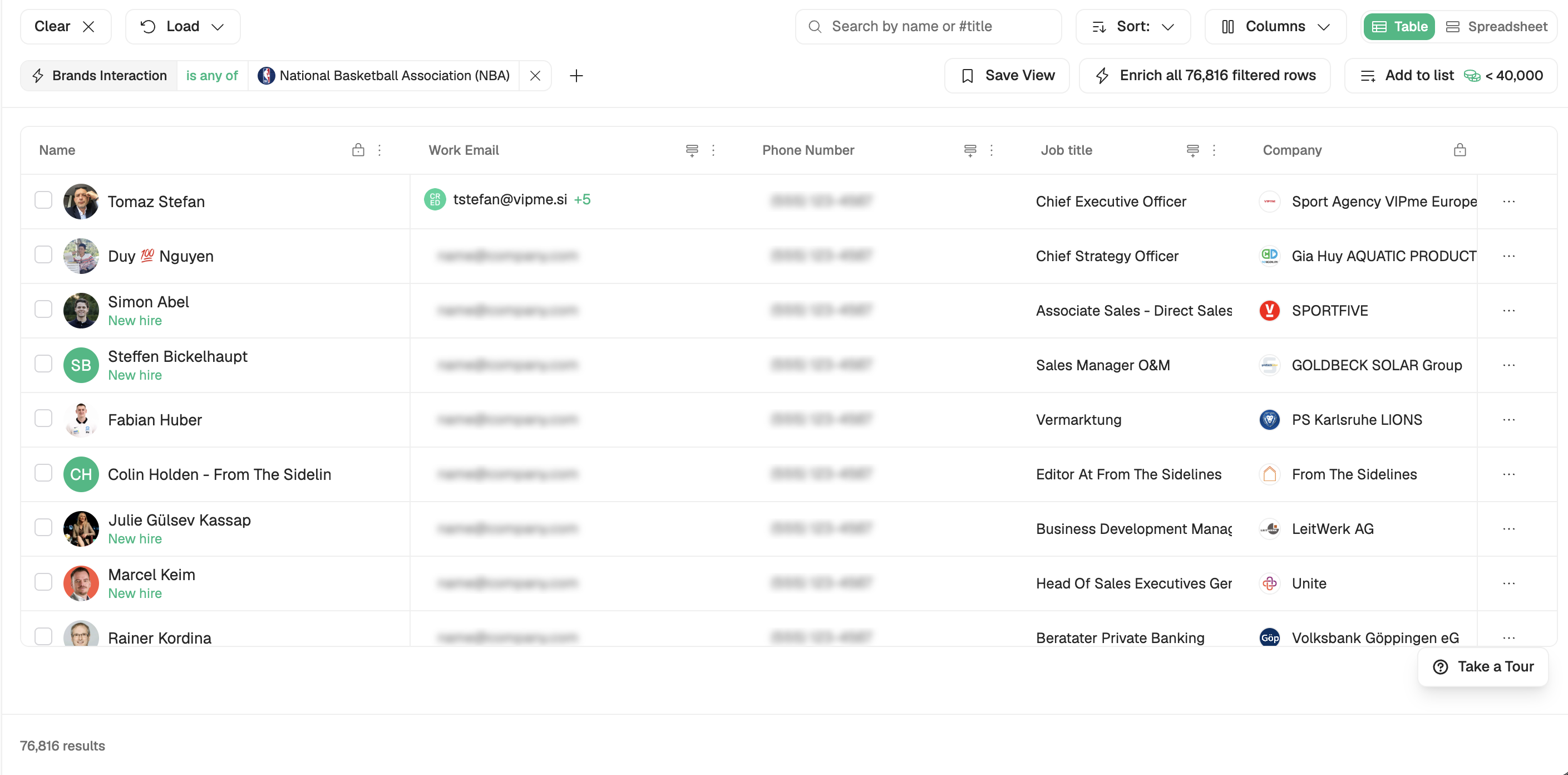Open row actions for Colin Holden
Viewport: 1568px width, 775px height.
click(1509, 474)
